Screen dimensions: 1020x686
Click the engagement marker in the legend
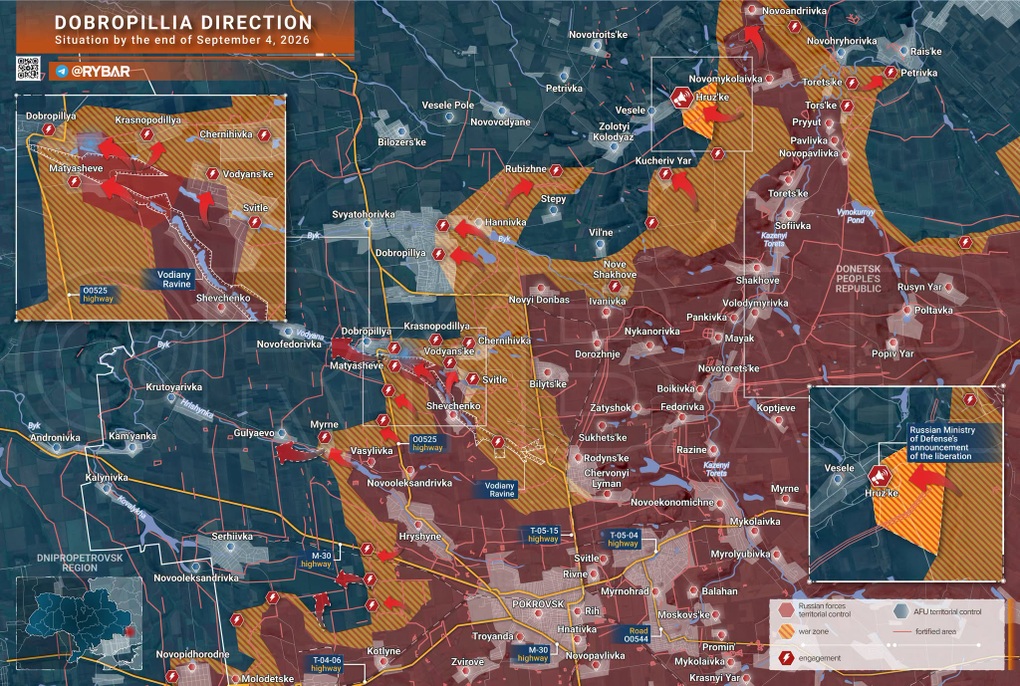tap(786, 658)
